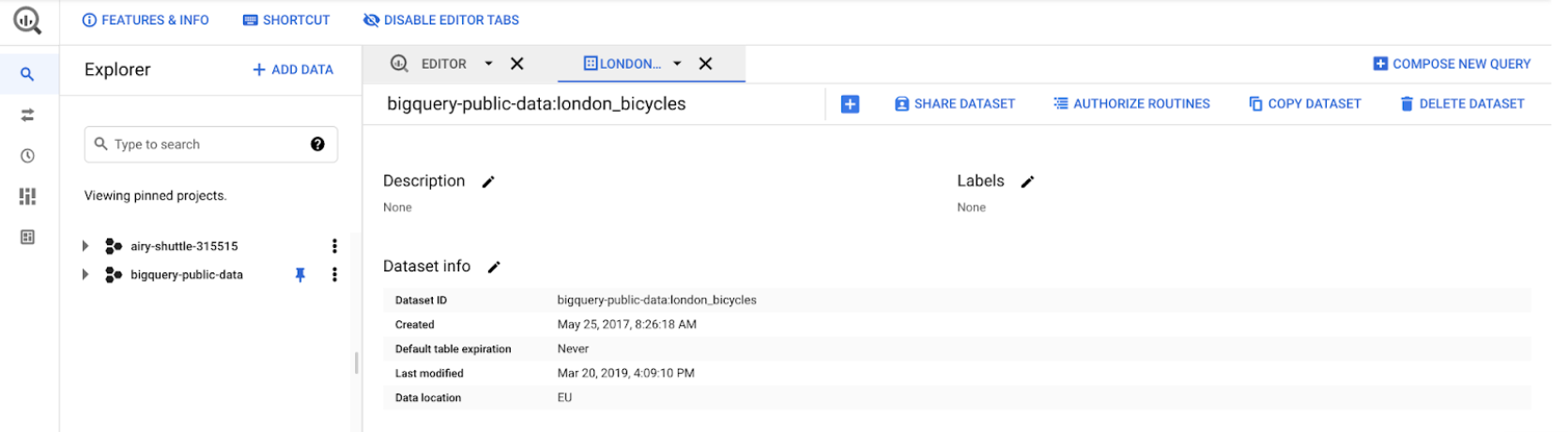Focus the Type to search field
Screen dimensions: 1568x432
click(210, 145)
